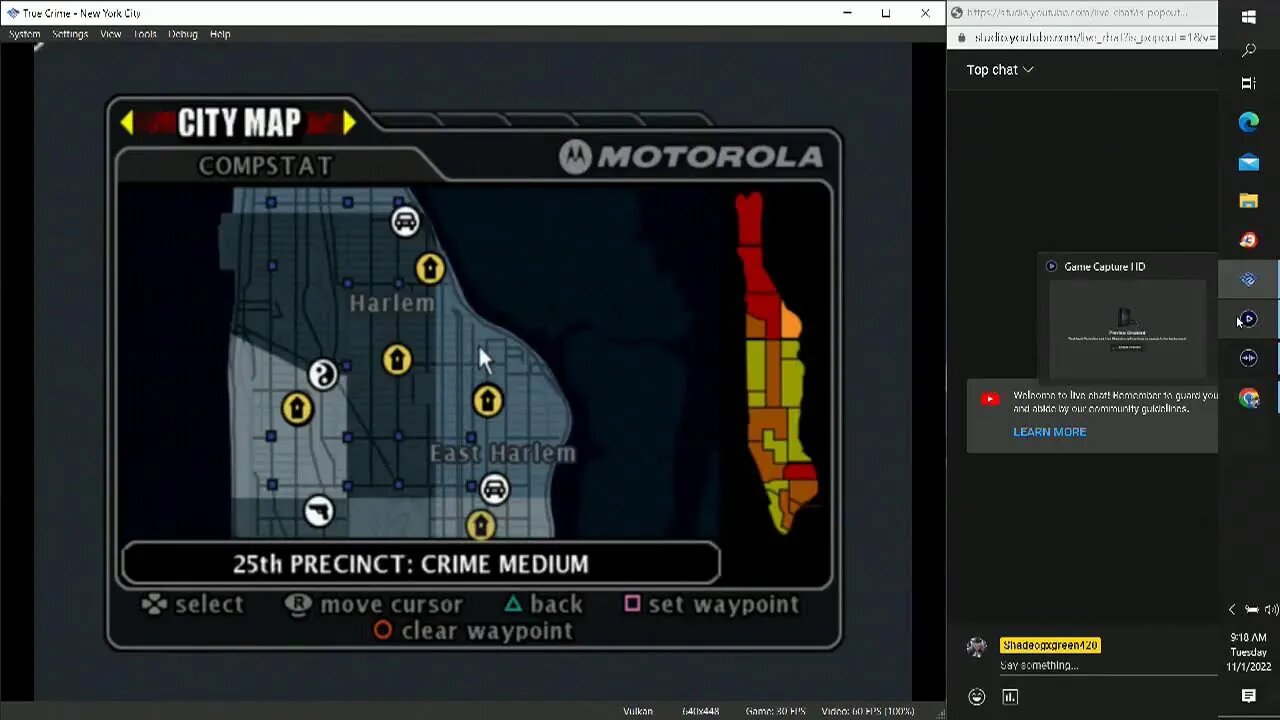This screenshot has height=720, width=1280.
Task: Click the triangle 'back' prompt
Action: click(543, 604)
